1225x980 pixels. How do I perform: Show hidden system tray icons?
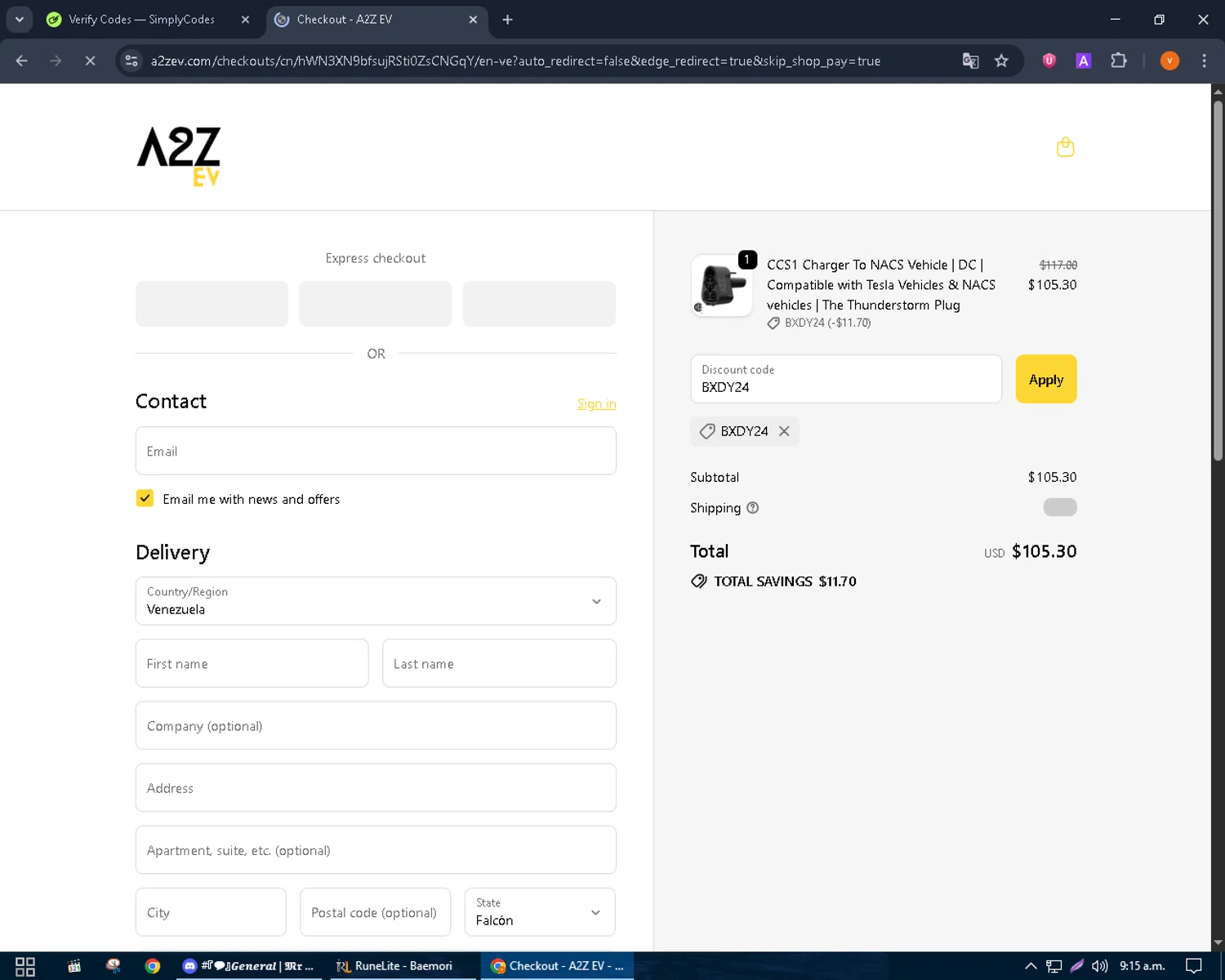(1031, 966)
